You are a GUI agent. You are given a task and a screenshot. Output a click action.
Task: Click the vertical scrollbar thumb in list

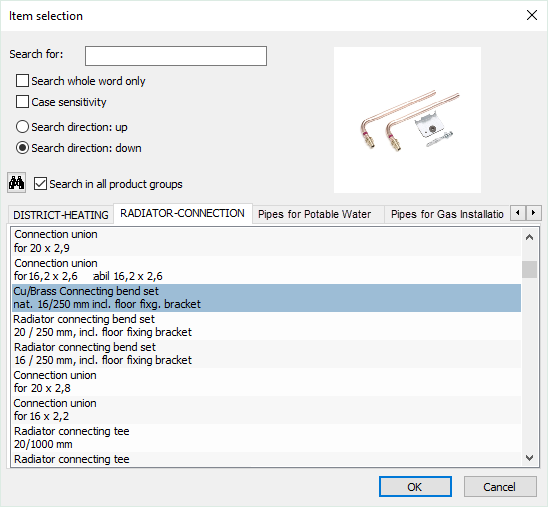(x=529, y=269)
